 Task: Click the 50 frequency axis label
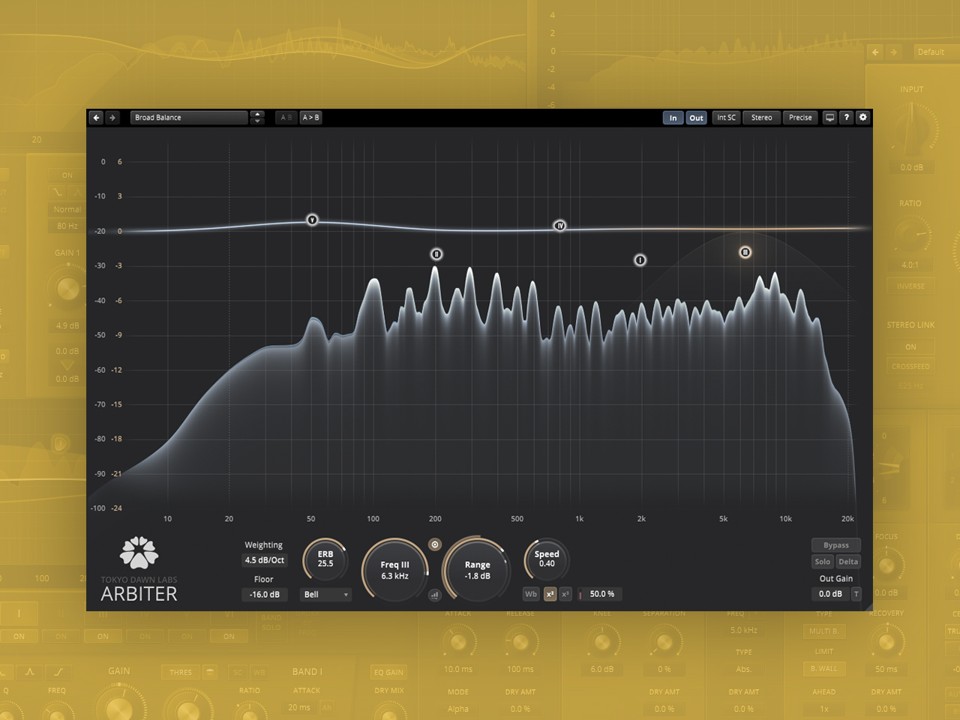[311, 519]
